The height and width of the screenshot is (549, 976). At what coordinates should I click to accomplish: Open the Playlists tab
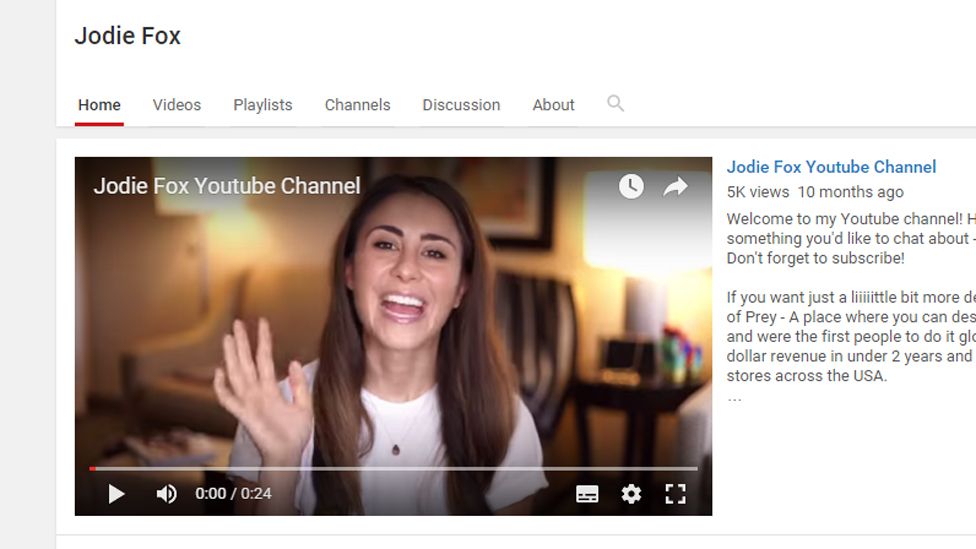[263, 105]
